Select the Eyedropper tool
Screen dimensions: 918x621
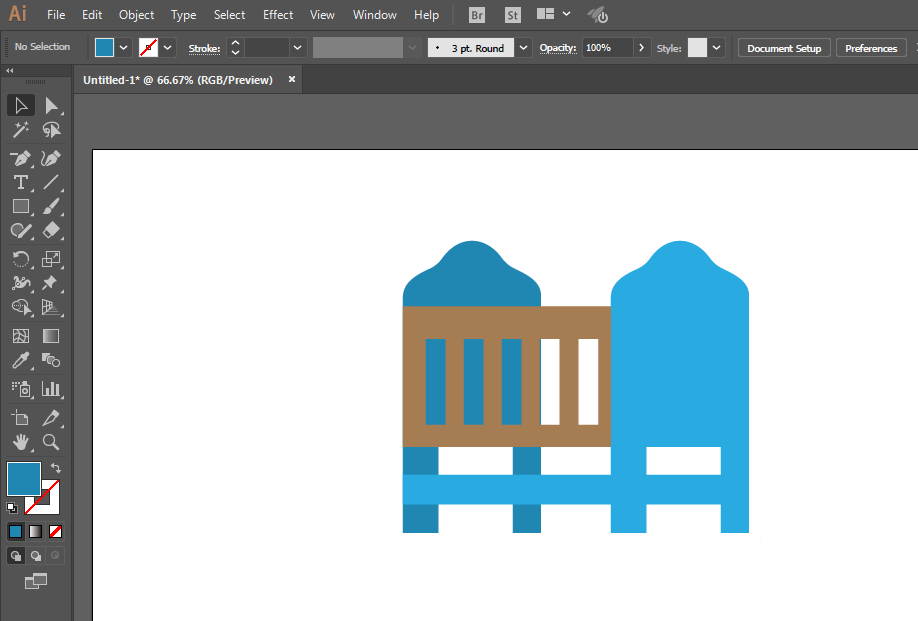click(20, 360)
